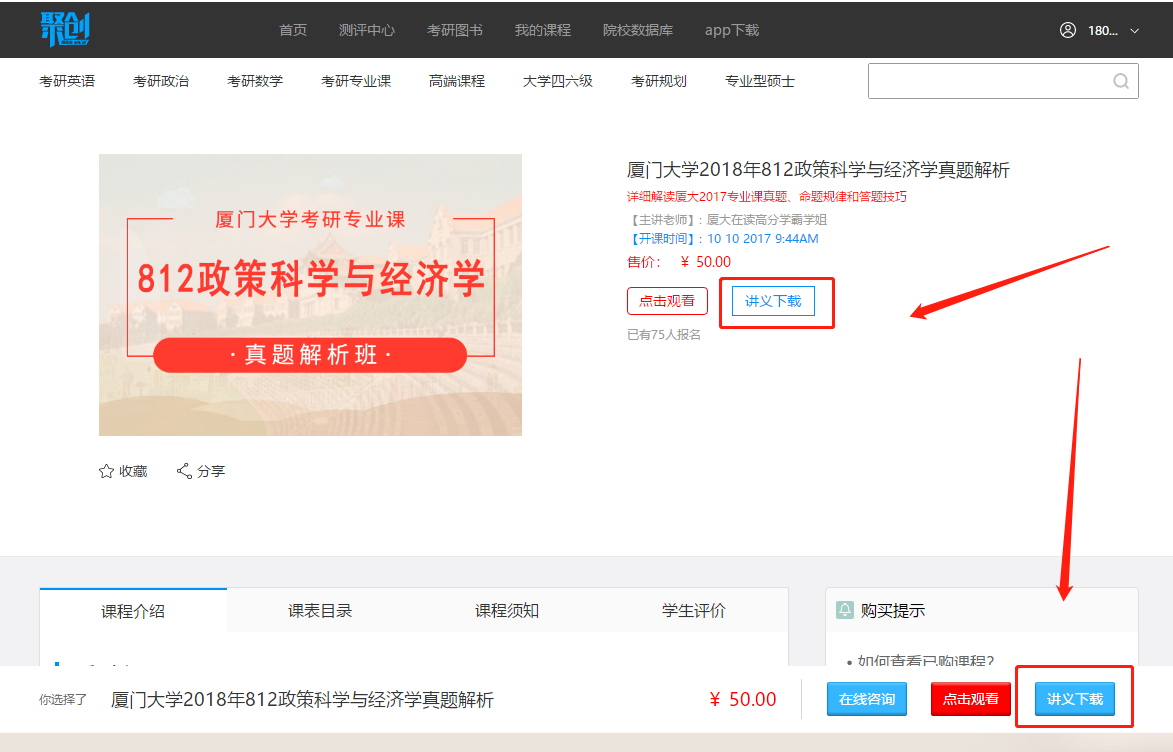Select the 大学四六级 category

557,81
